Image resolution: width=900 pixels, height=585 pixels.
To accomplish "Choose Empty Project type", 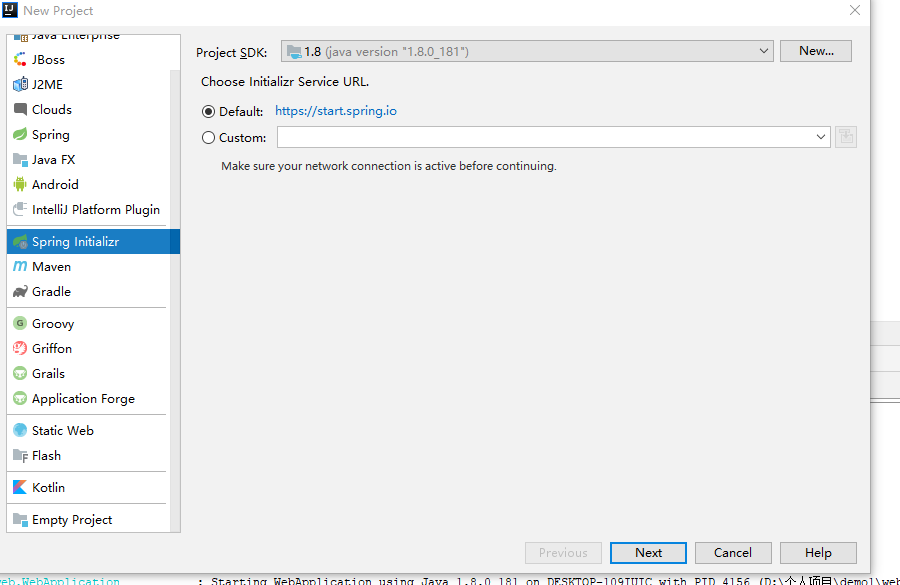I will pyautogui.click(x=89, y=520).
